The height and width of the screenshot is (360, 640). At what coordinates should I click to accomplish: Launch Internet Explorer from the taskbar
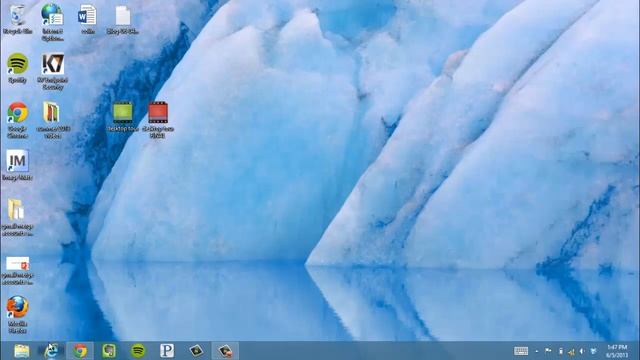(51, 351)
